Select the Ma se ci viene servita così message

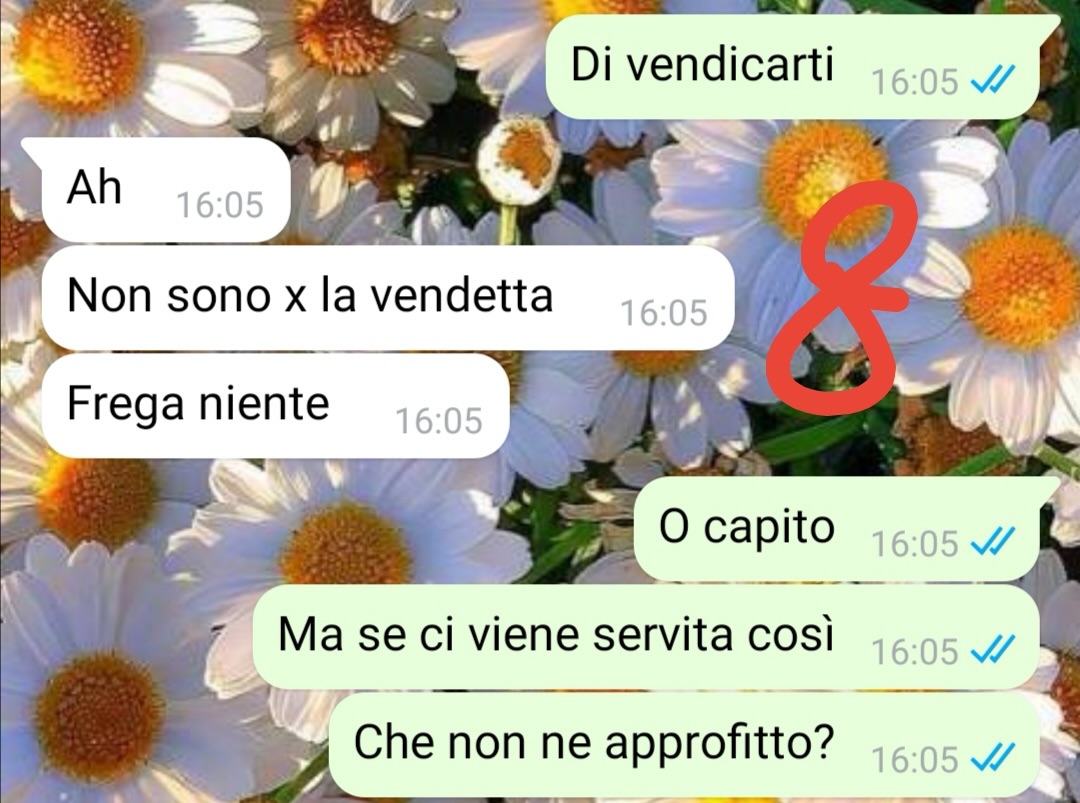tap(646, 636)
